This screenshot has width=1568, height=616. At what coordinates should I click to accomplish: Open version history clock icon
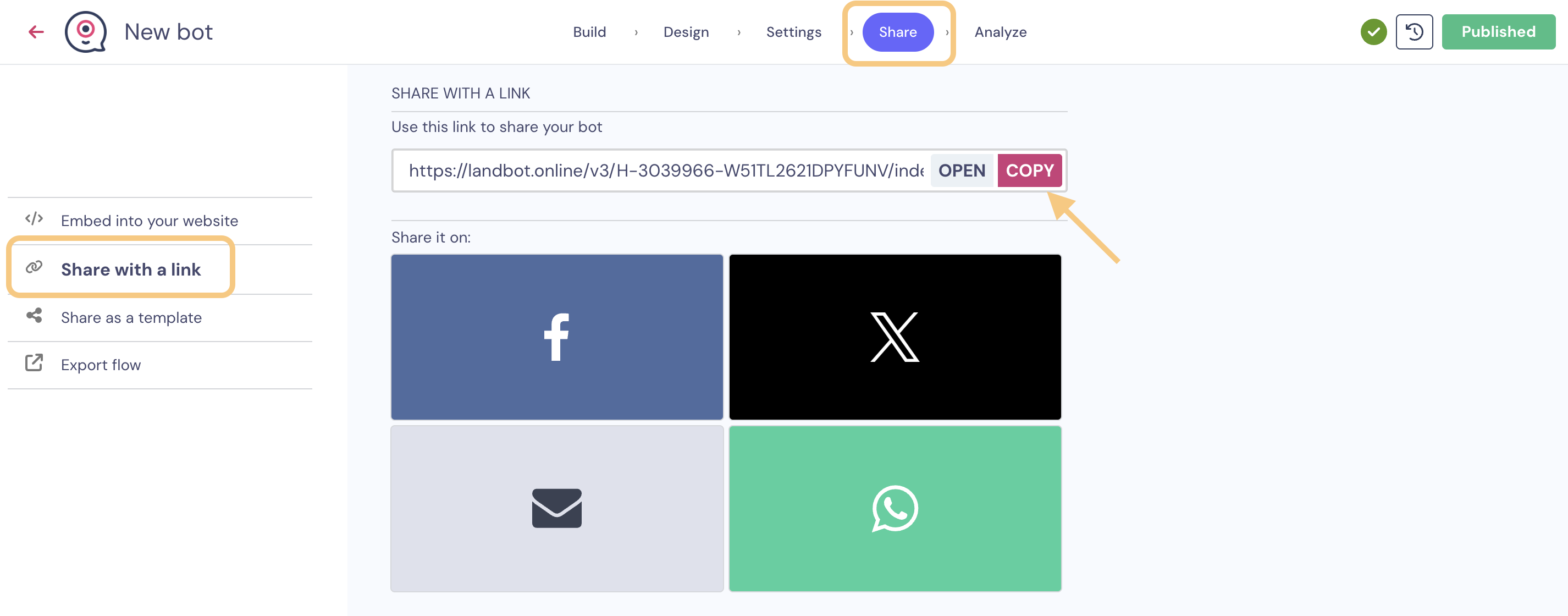(x=1414, y=32)
